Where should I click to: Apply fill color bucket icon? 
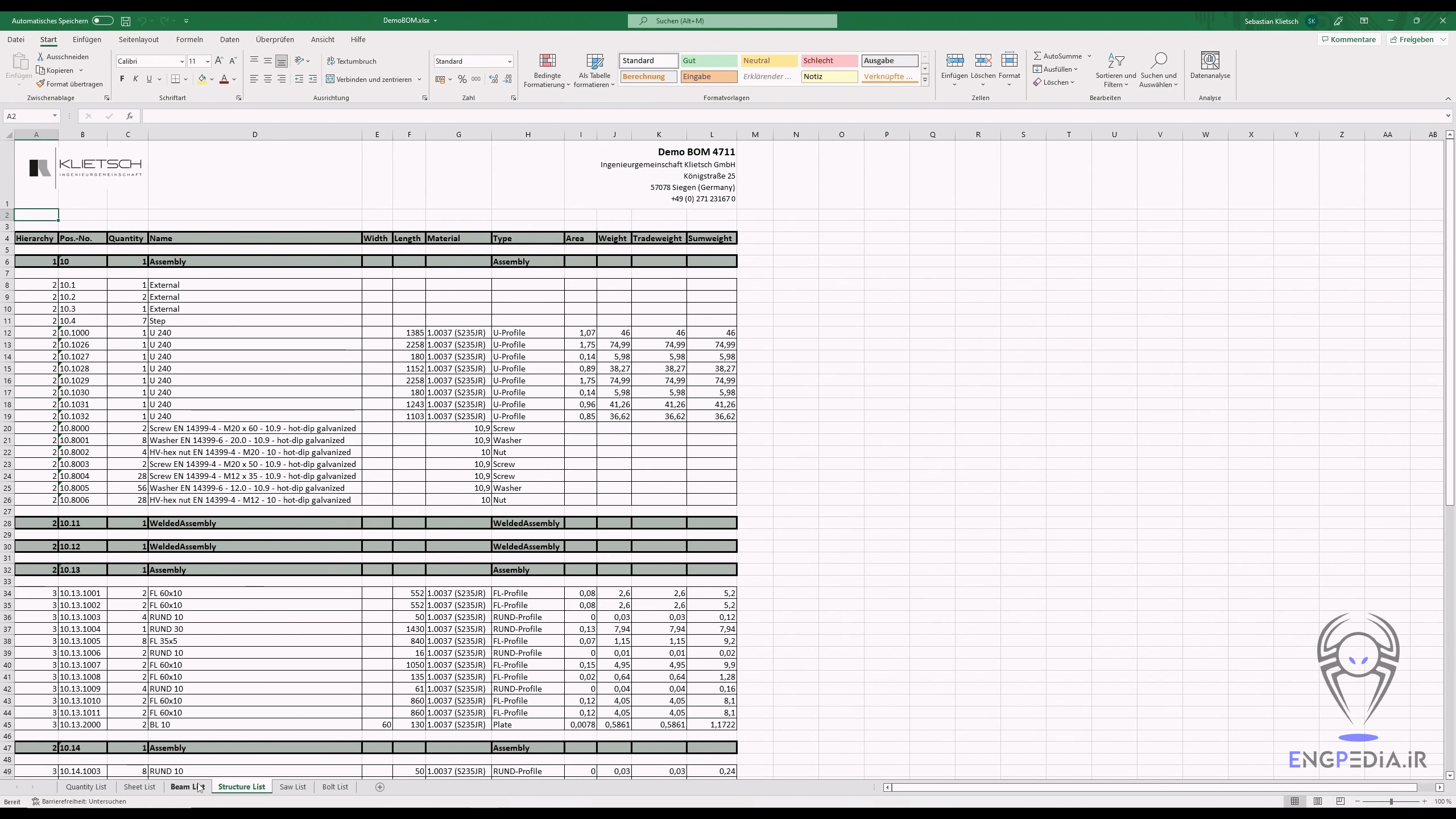[202, 79]
